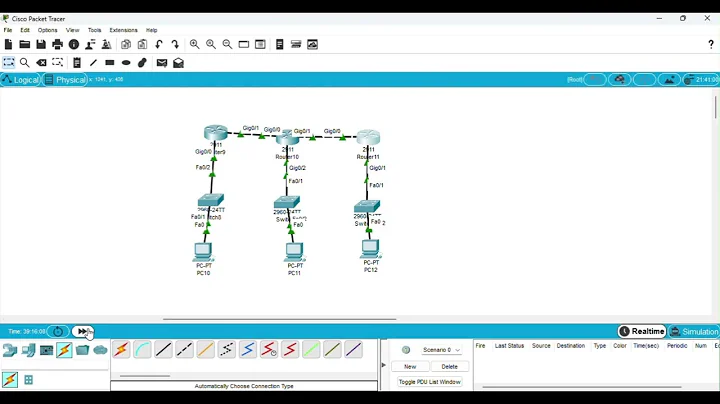720x404 pixels.
Task: Select PC12 in the workspace
Action: click(x=370, y=249)
